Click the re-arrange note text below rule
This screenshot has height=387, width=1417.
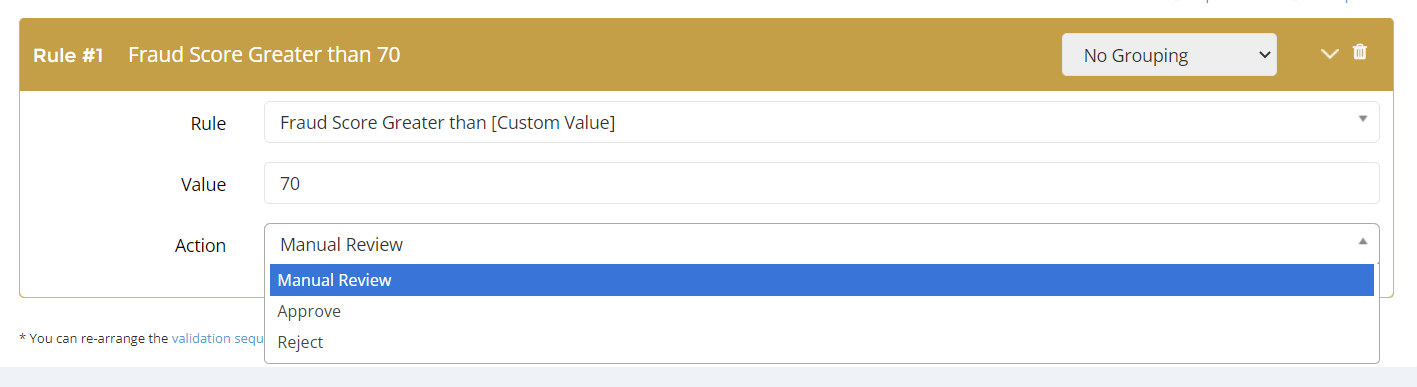(141, 338)
